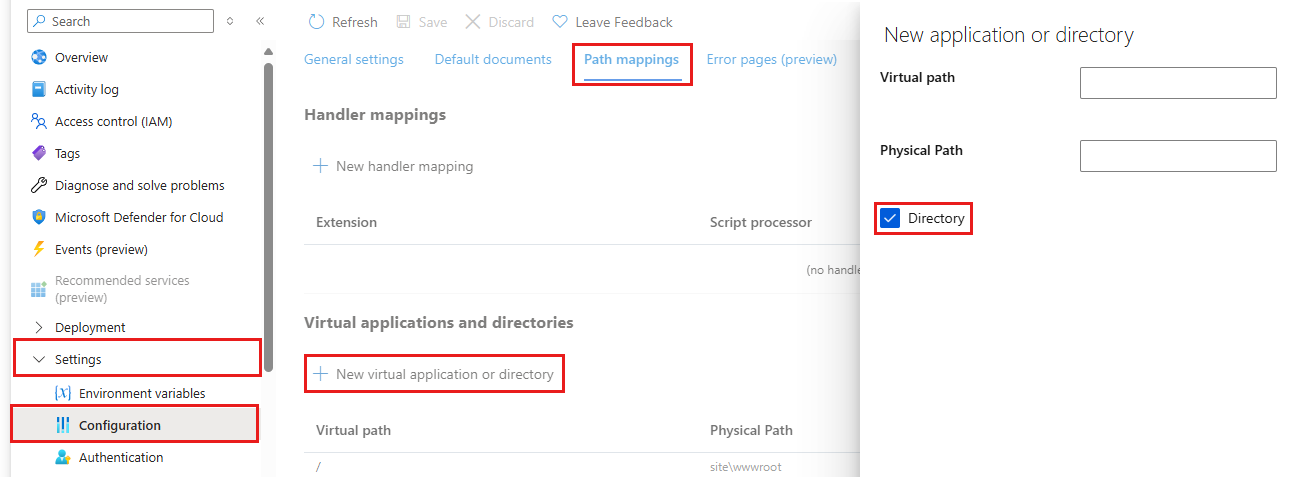The width and height of the screenshot is (1302, 477).
Task: Select the Activity log icon
Action: coord(39,89)
